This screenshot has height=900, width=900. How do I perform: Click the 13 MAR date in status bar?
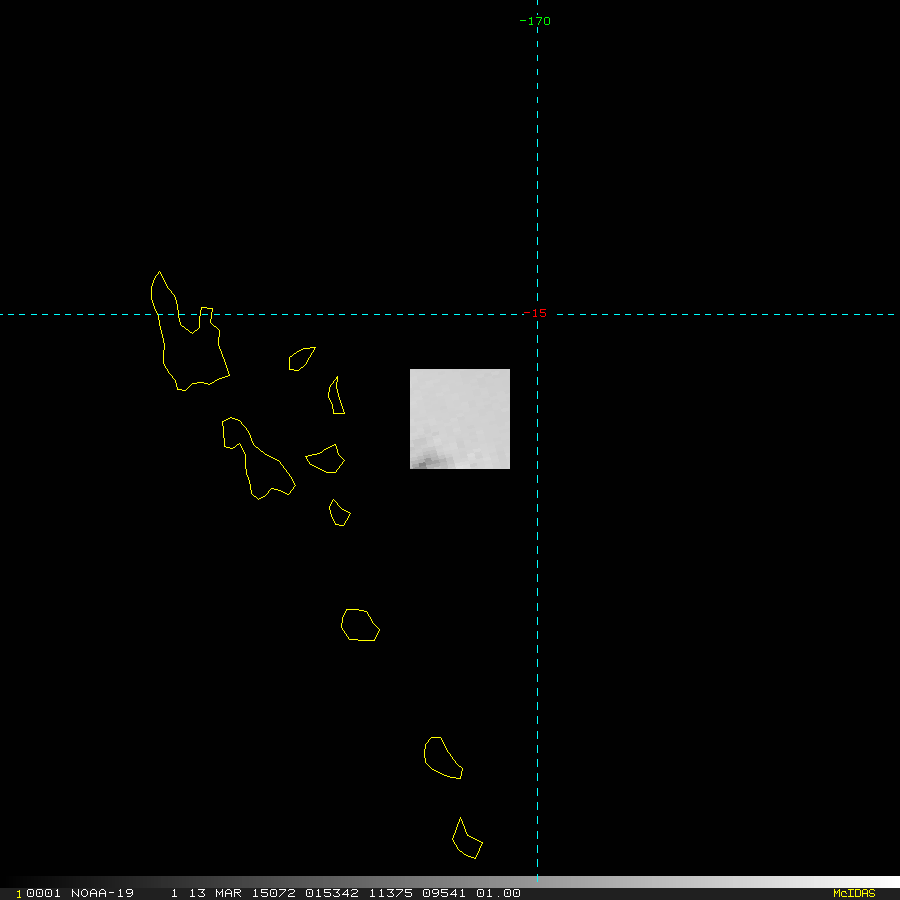[215, 893]
